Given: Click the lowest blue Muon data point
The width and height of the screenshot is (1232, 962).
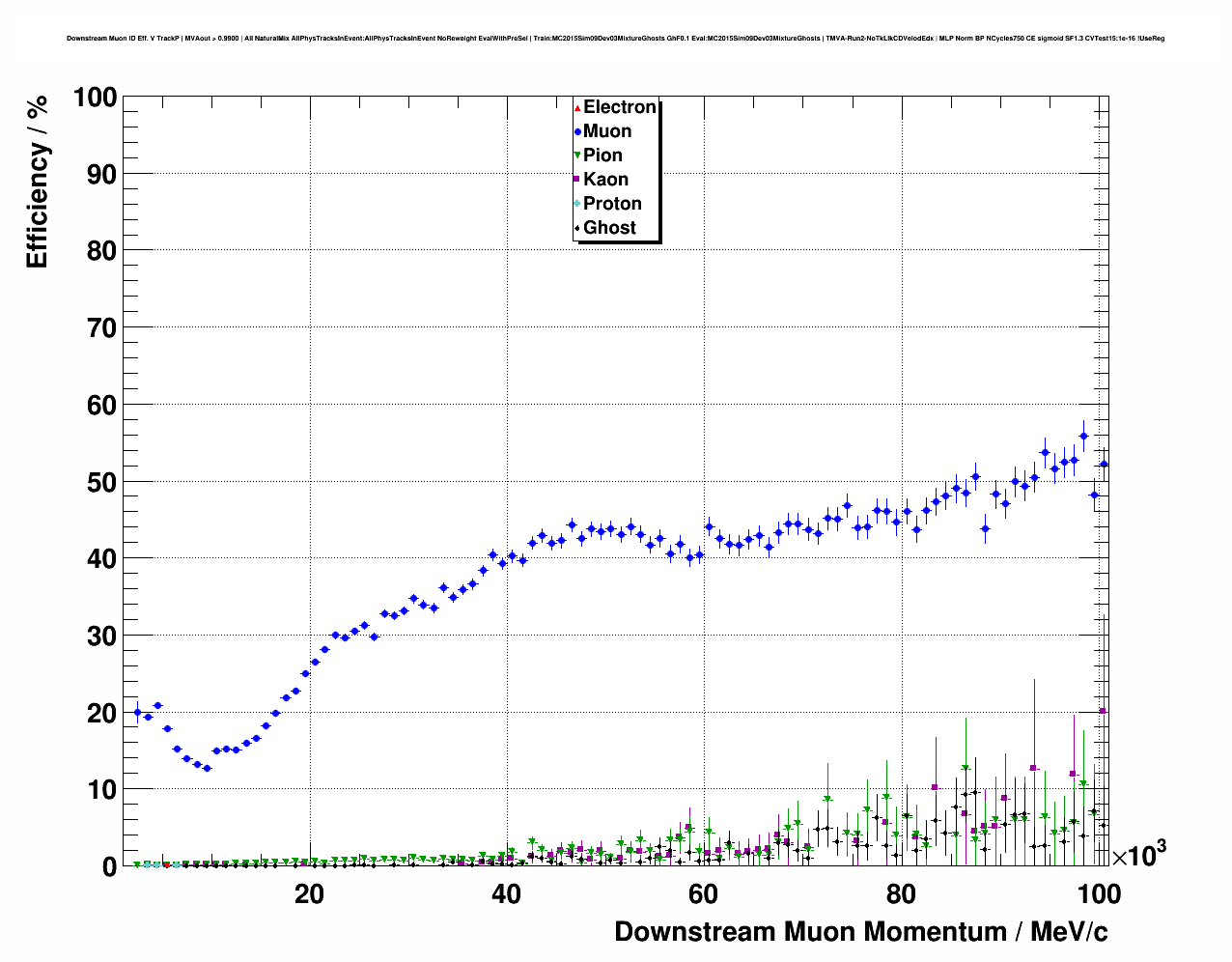Looking at the screenshot, I should (207, 768).
